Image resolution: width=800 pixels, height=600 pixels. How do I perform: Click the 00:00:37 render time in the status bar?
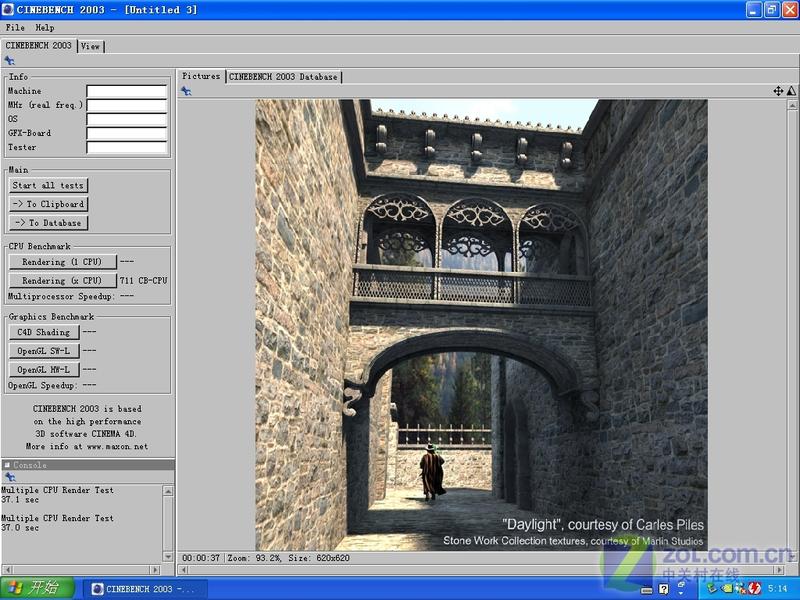tap(201, 558)
